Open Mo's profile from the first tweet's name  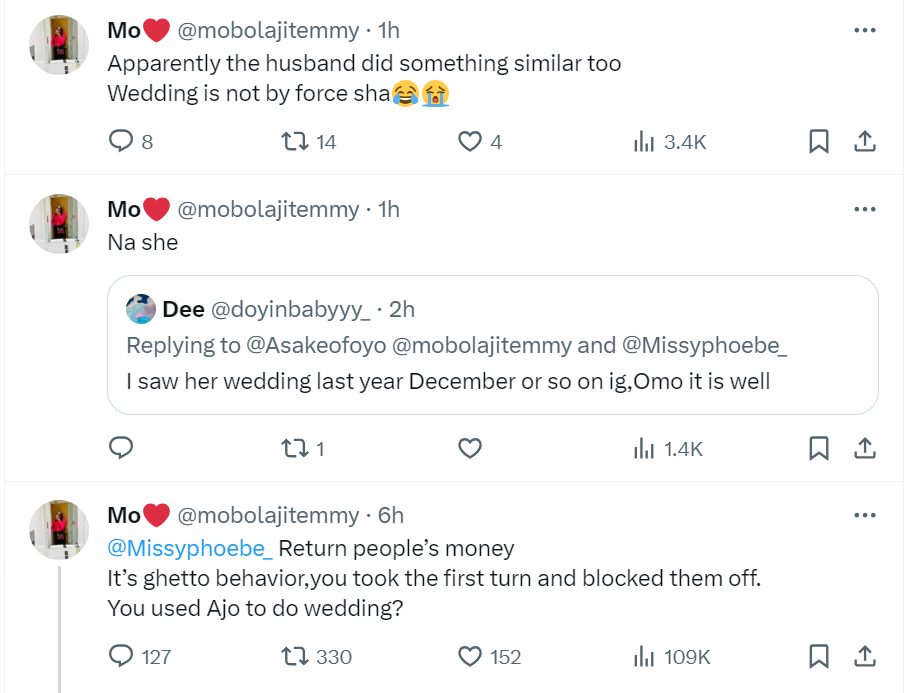click(x=124, y=31)
